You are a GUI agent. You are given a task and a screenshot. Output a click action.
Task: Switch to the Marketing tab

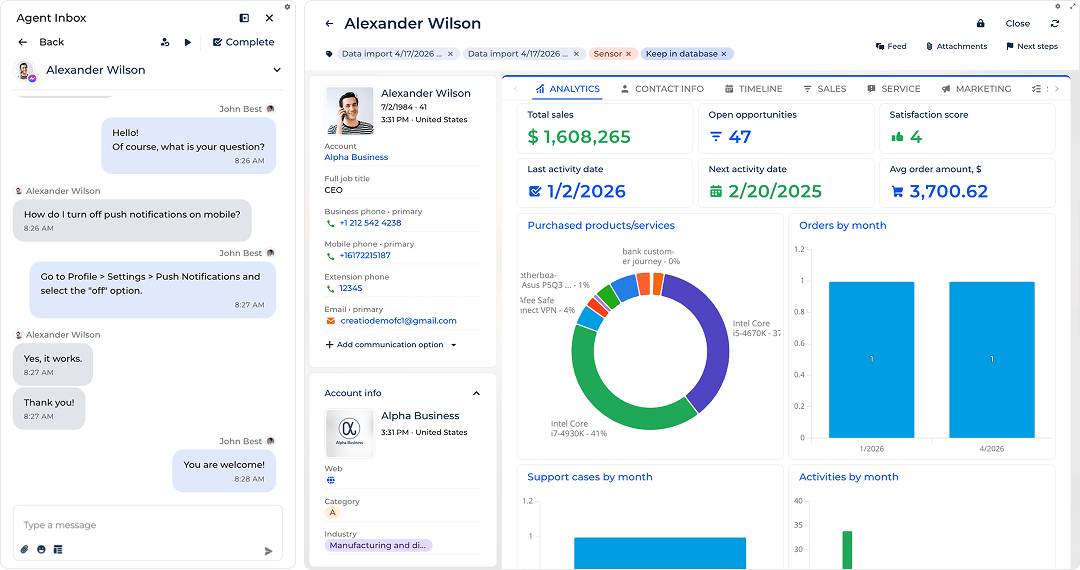pos(976,89)
